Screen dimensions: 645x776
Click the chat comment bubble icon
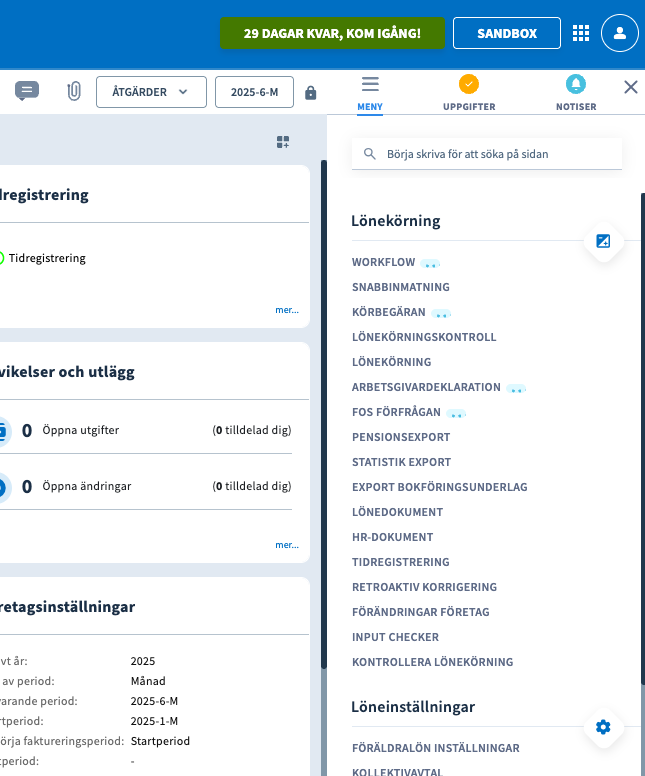coord(27,91)
